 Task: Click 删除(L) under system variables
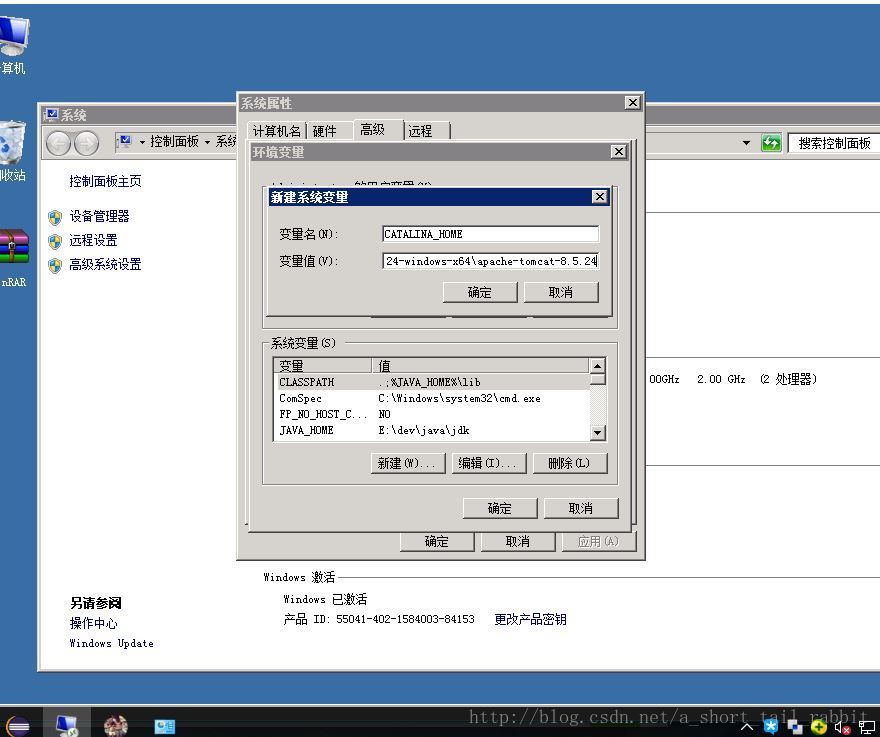tap(570, 463)
